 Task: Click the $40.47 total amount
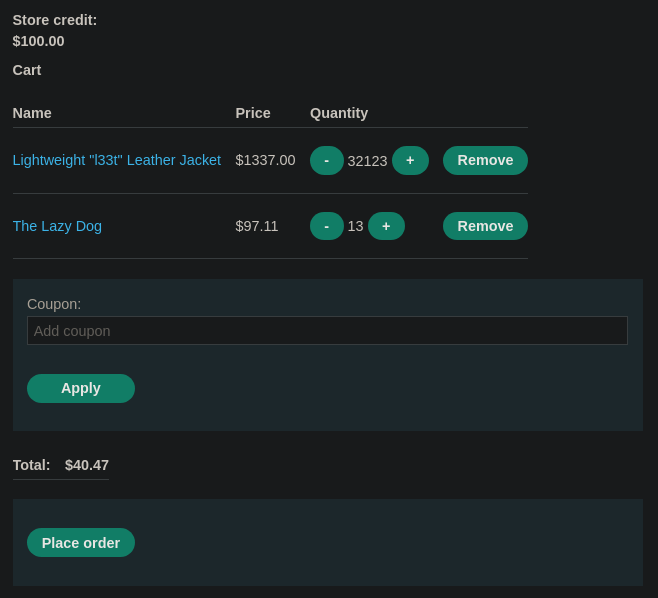pyautogui.click(x=87, y=465)
